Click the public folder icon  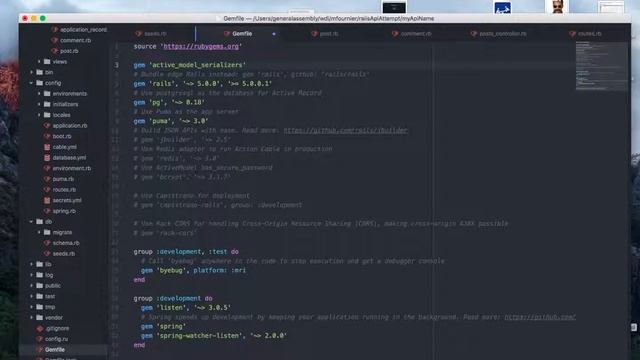tap(40, 285)
